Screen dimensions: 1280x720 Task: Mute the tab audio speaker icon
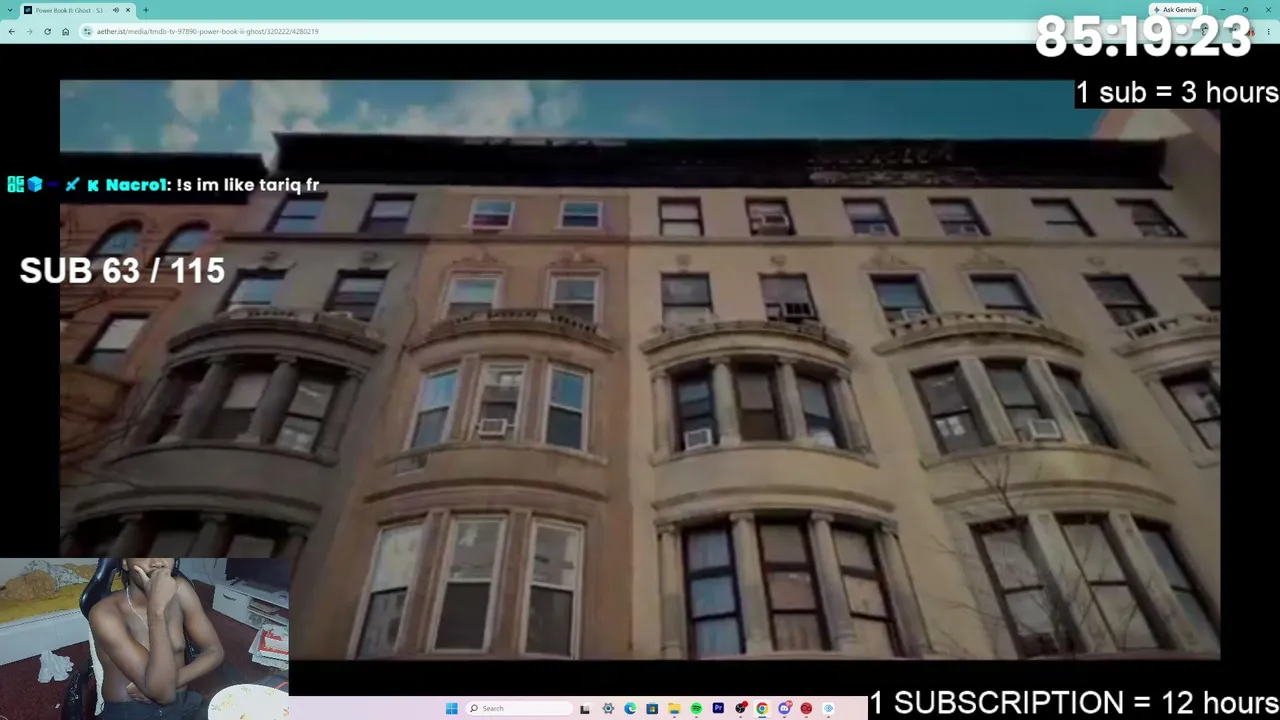click(x=116, y=10)
